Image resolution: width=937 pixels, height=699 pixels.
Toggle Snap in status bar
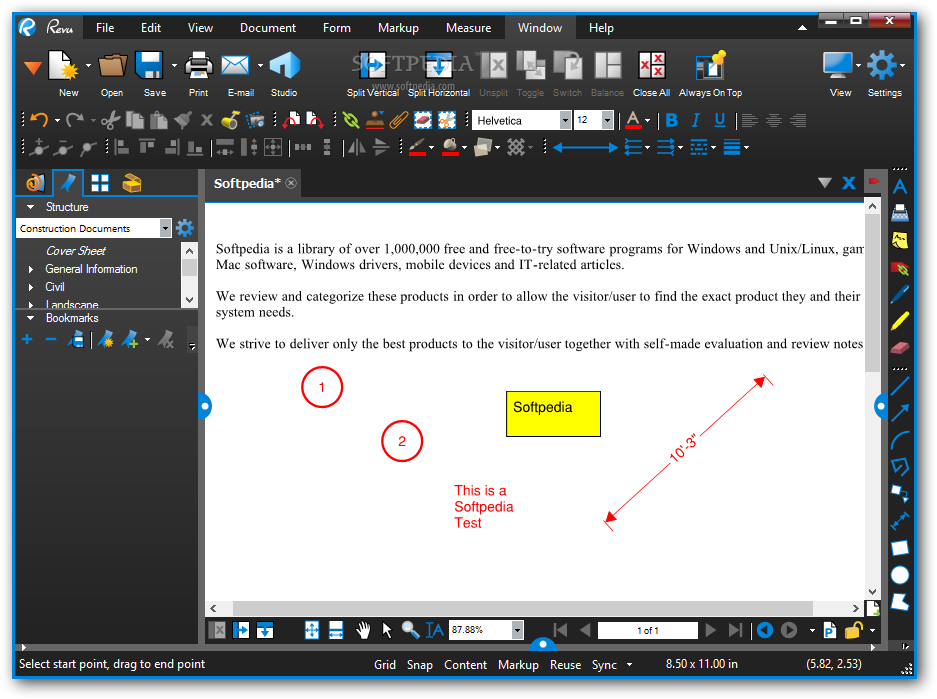(x=419, y=664)
